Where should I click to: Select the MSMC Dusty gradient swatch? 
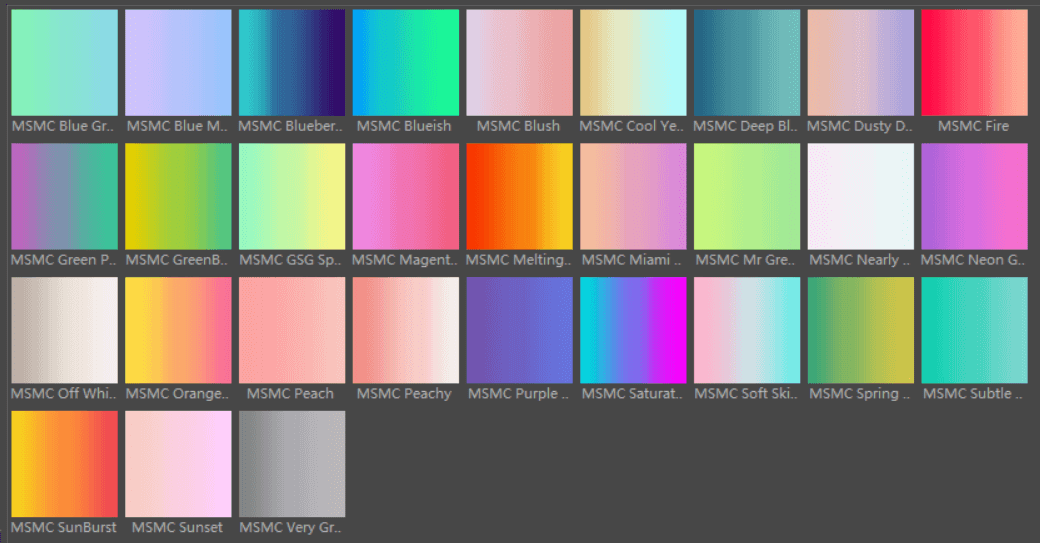click(x=861, y=63)
